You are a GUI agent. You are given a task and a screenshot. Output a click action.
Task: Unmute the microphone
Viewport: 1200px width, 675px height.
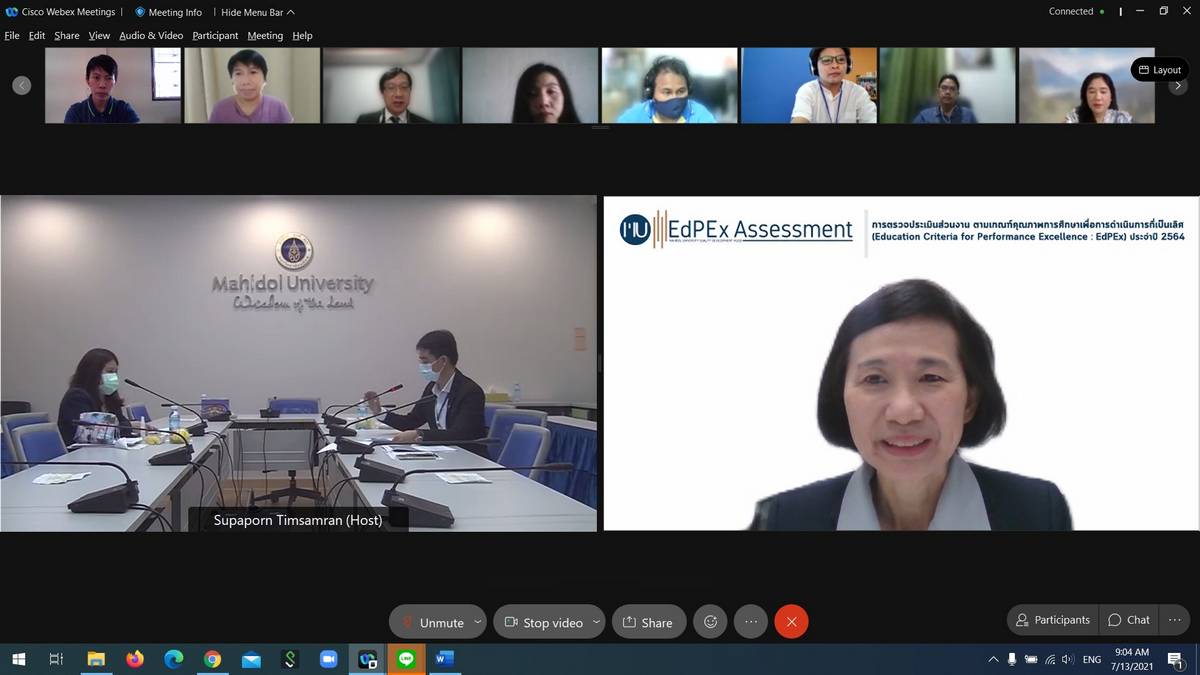(431, 622)
